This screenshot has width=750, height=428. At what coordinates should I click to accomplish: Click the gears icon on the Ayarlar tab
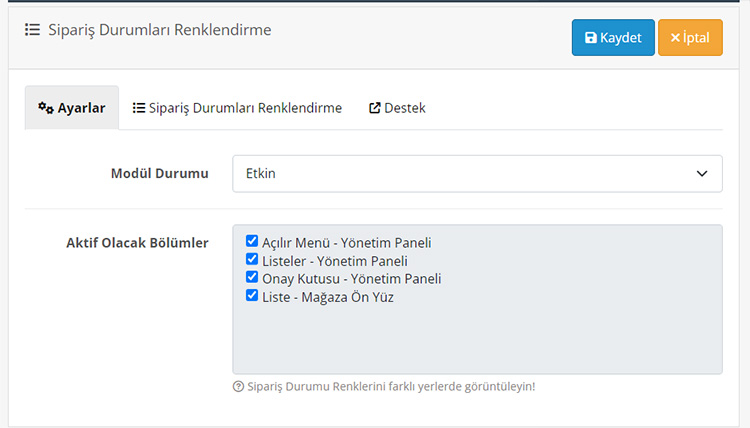pos(46,108)
